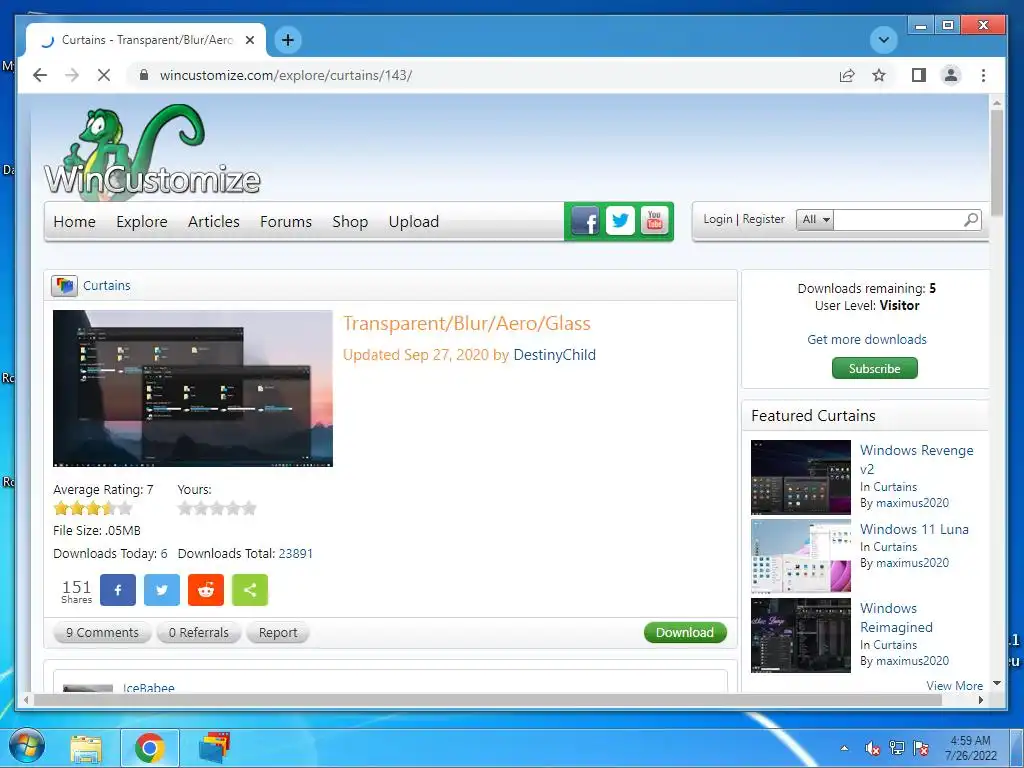The height and width of the screenshot is (768, 1024).
Task: Report this skin
Action: coord(278,632)
